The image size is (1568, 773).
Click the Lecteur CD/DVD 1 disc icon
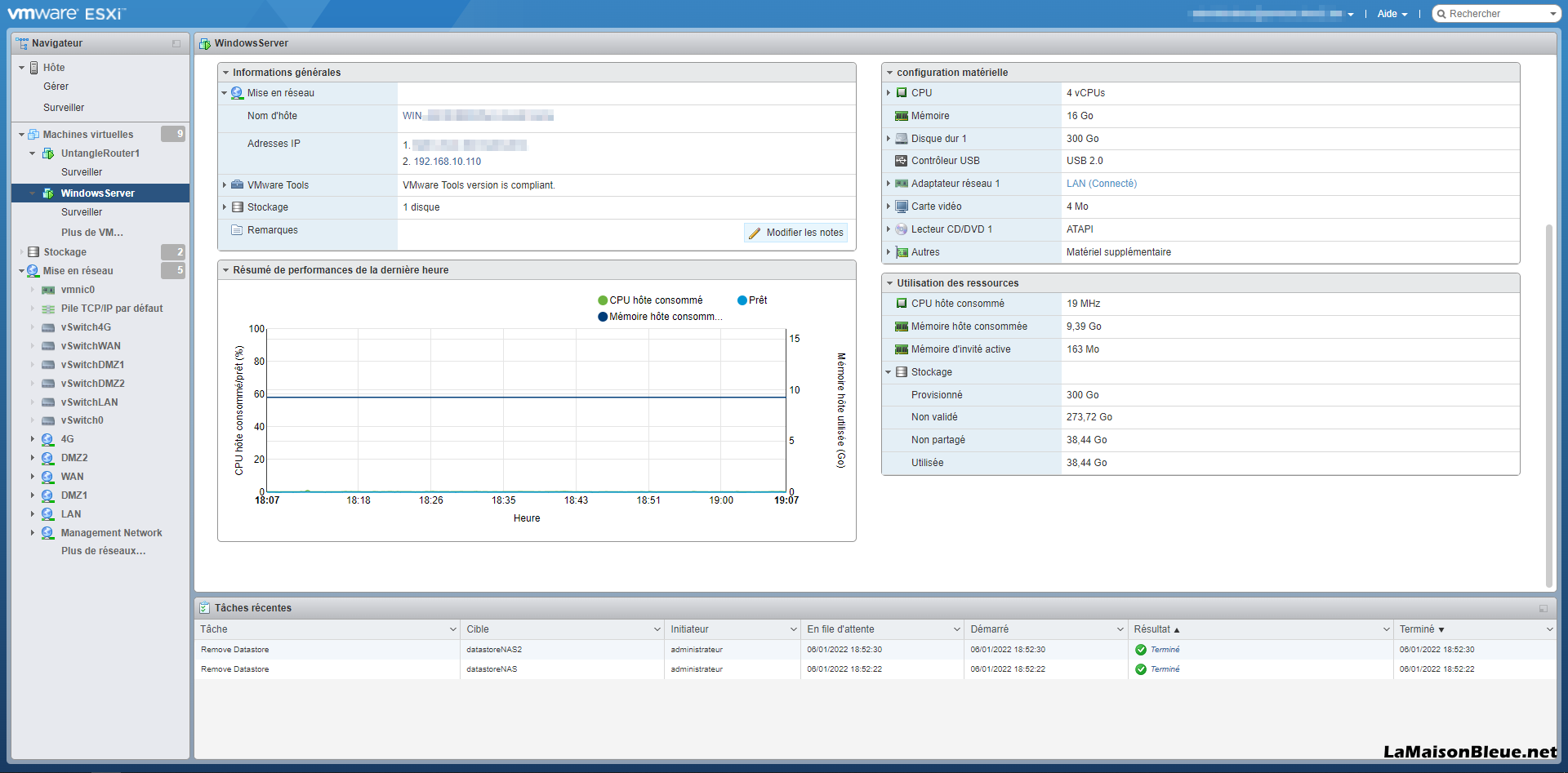coord(902,229)
